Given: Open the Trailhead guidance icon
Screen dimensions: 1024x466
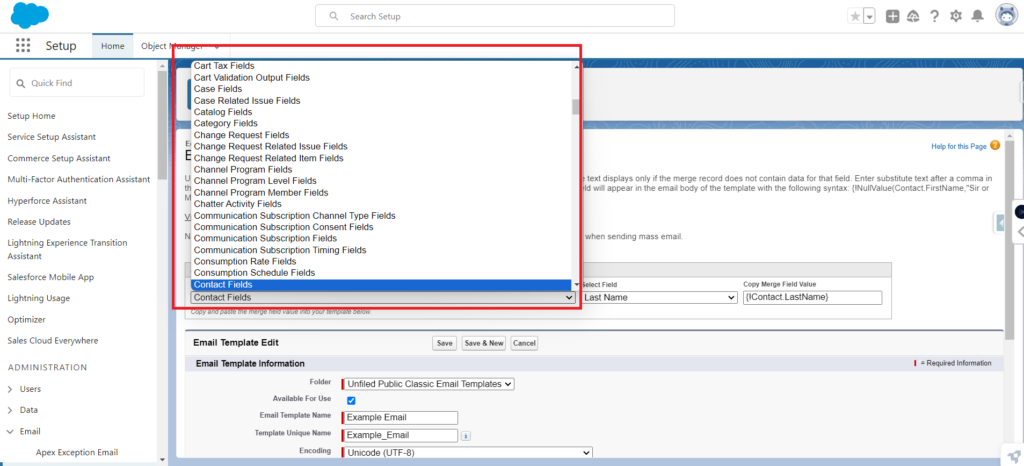Looking at the screenshot, I should (913, 16).
